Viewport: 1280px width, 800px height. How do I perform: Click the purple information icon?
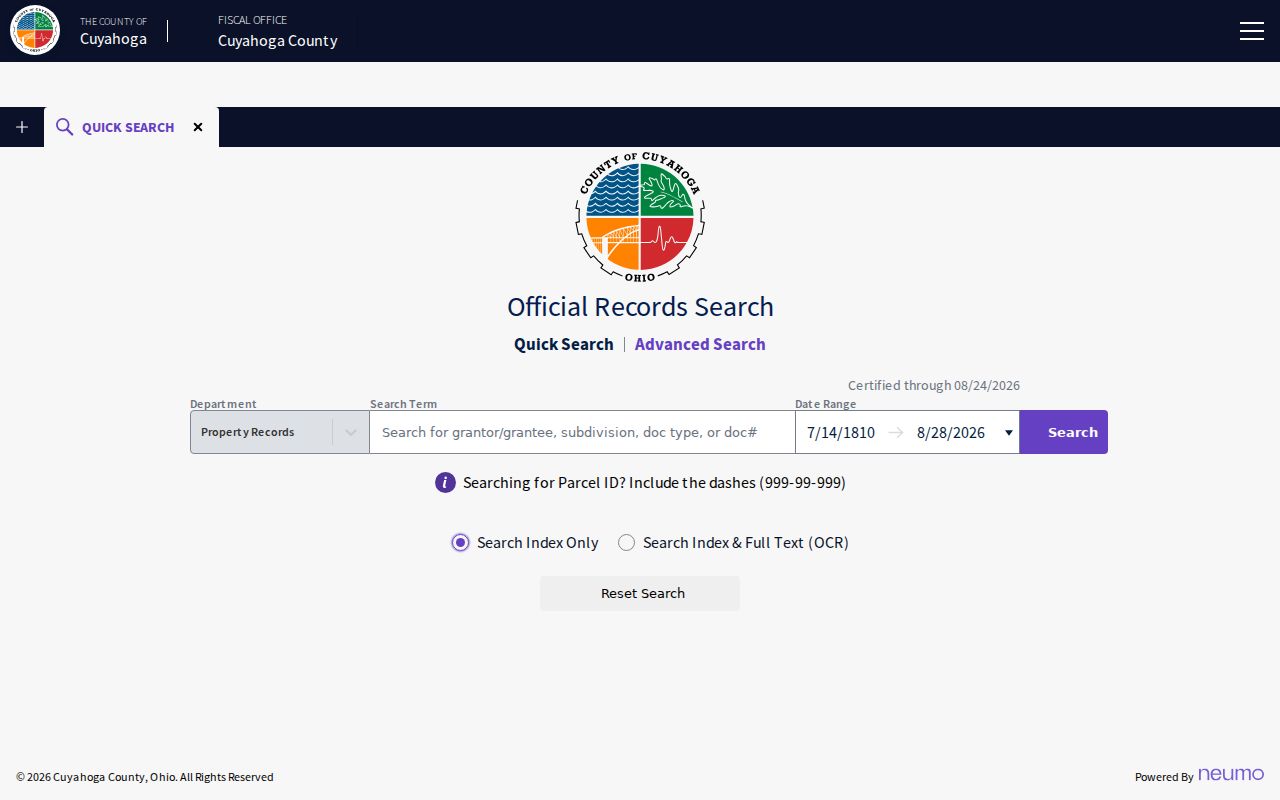click(445, 483)
